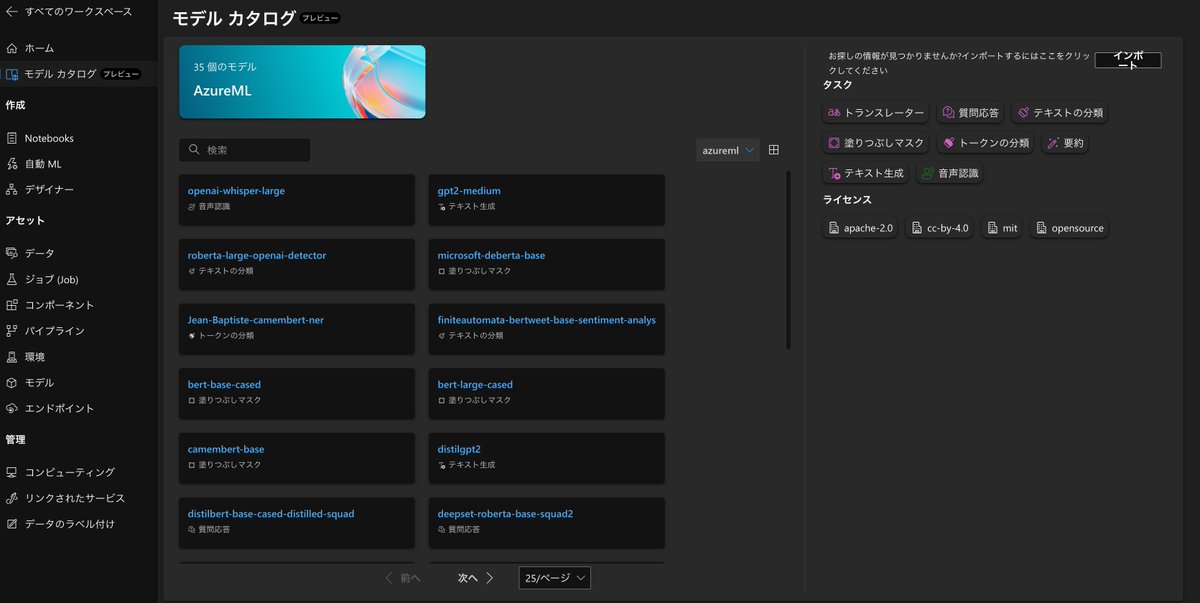Open microsoft-deberta-base model

[x=547, y=264]
